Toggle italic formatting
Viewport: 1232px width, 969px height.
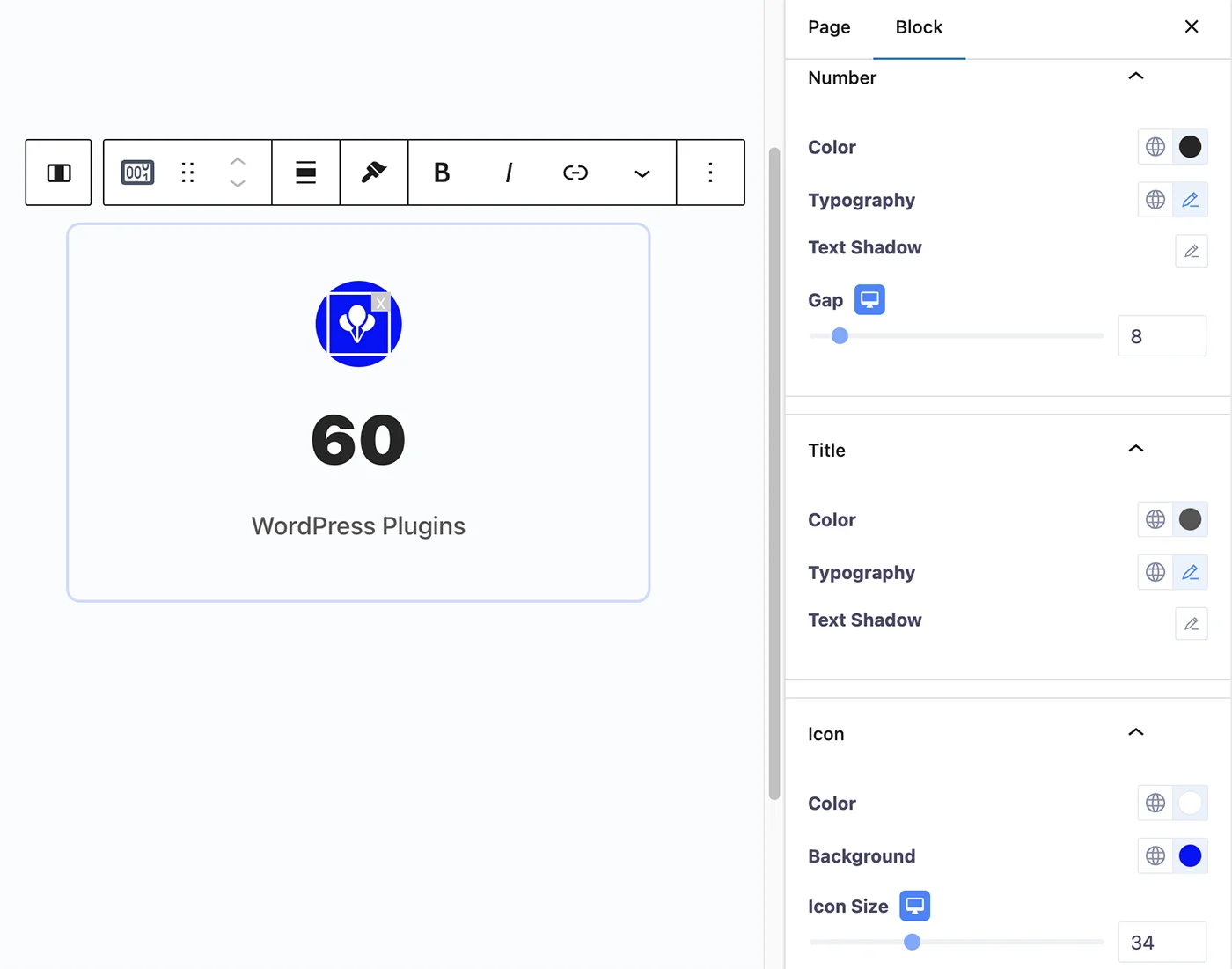(509, 173)
